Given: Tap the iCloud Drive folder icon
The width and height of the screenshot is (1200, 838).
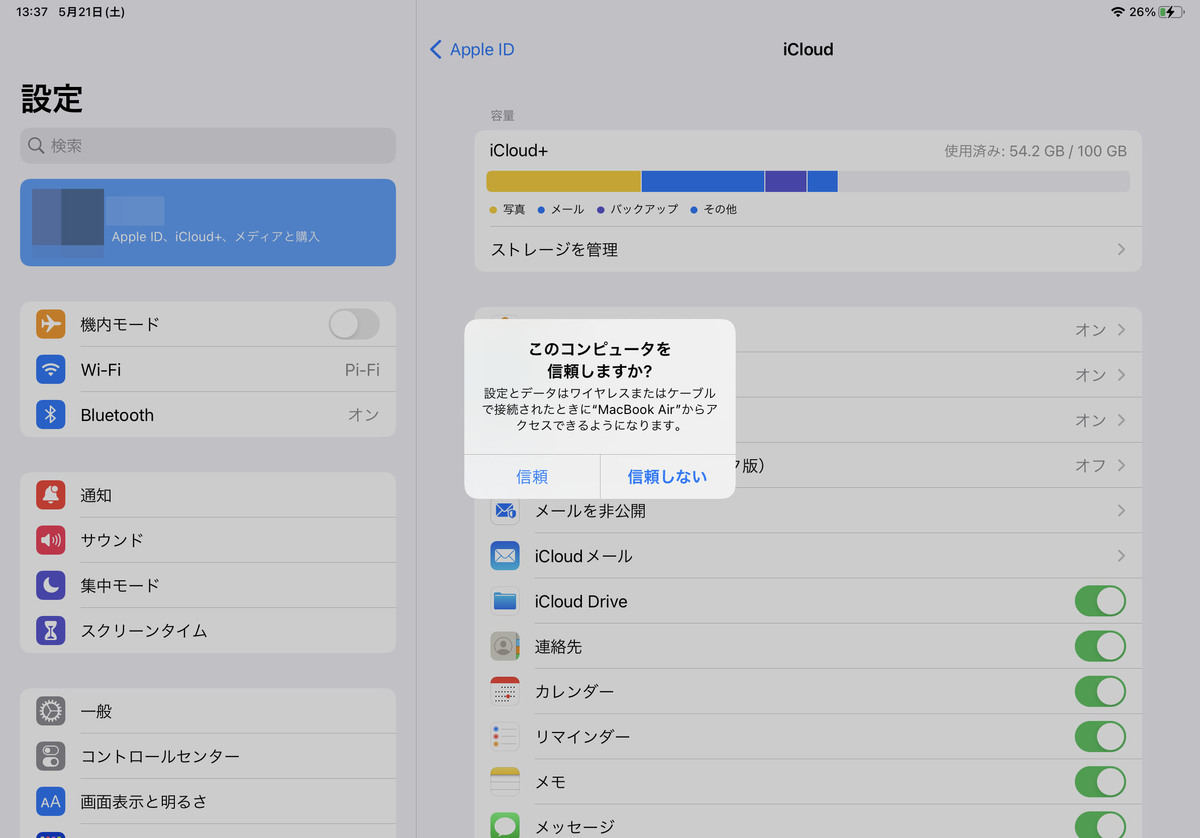Looking at the screenshot, I should (505, 601).
